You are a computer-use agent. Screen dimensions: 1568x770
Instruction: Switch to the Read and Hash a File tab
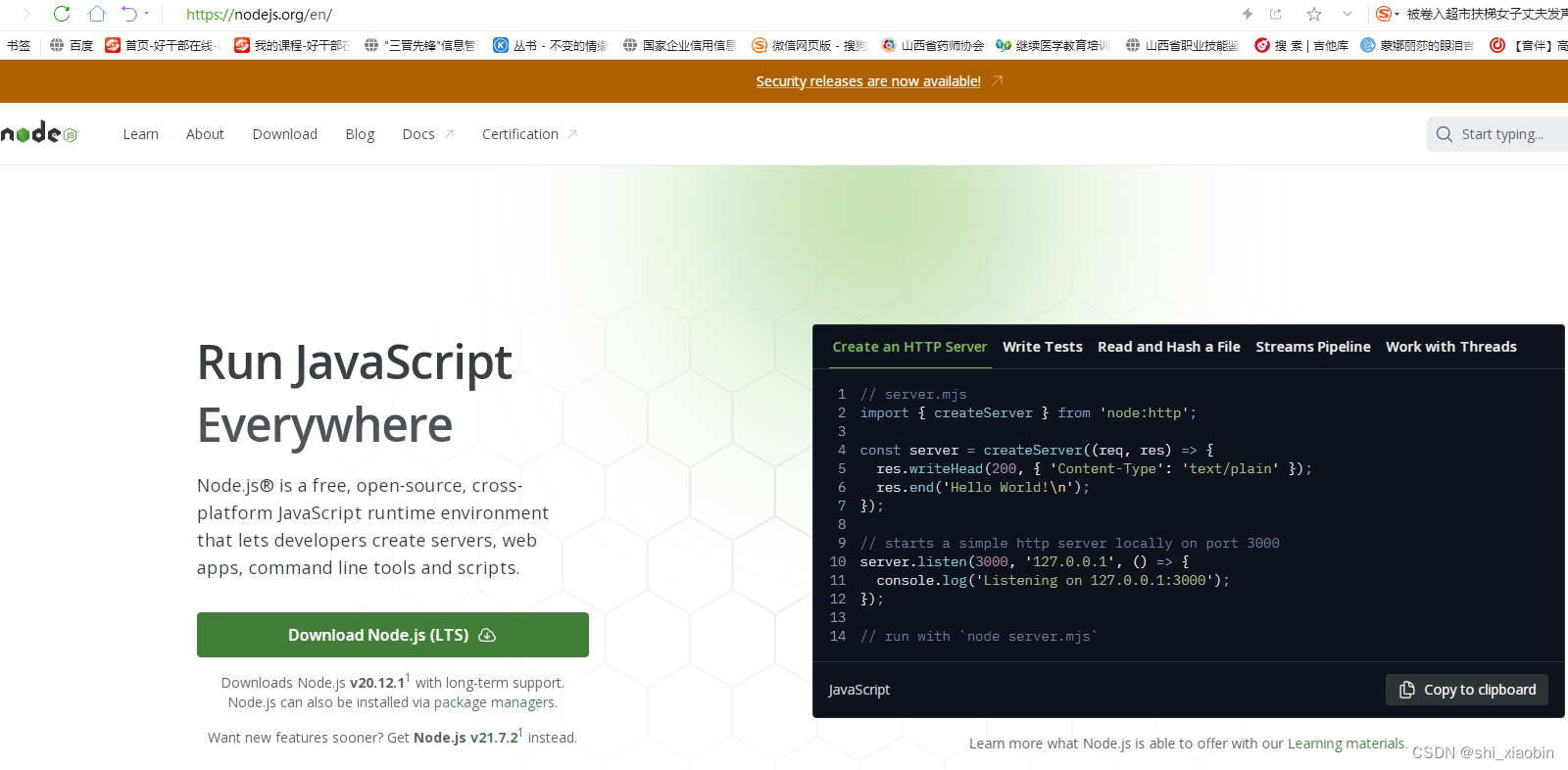[x=1169, y=347]
